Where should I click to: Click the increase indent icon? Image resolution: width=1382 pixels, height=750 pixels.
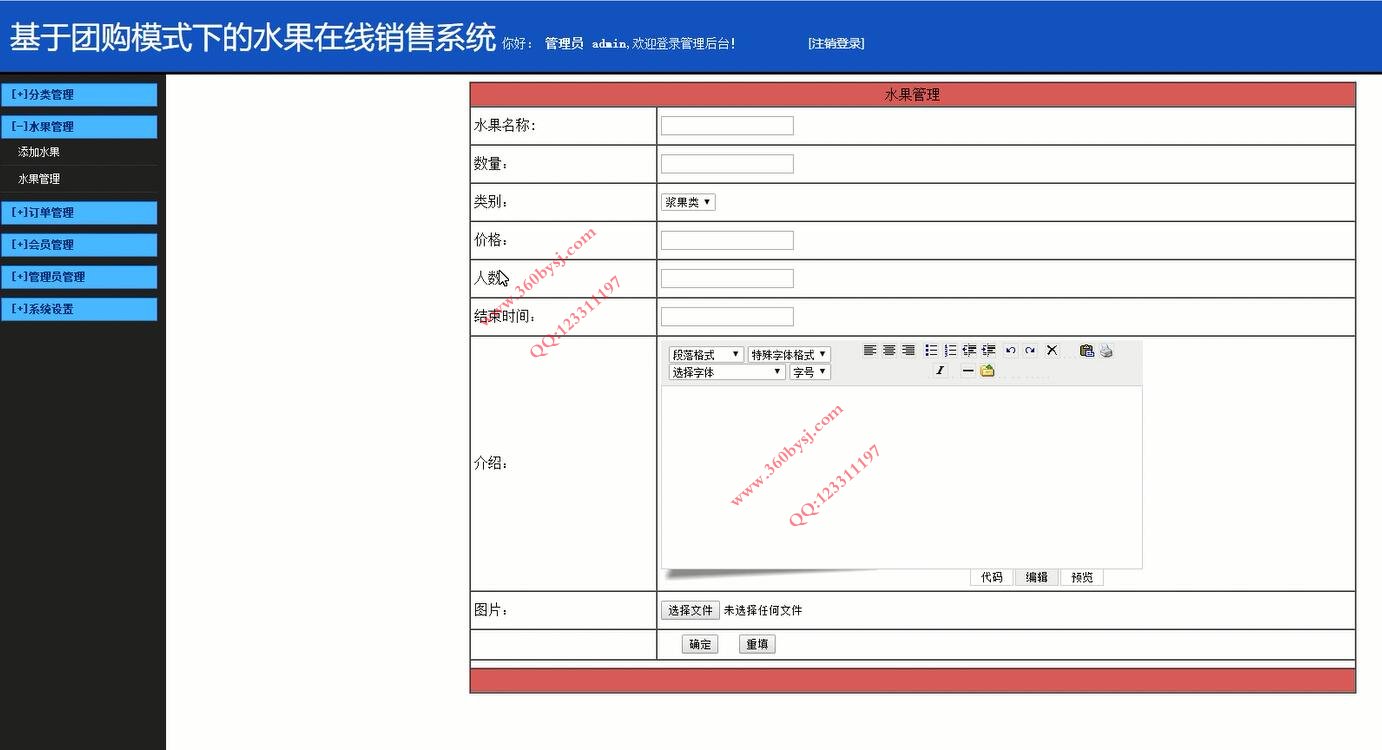coord(988,350)
